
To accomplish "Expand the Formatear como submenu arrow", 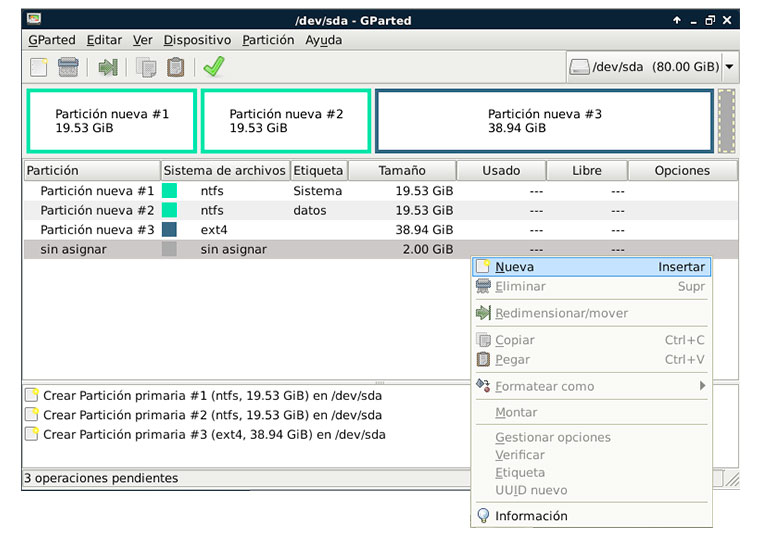I will pos(702,386).
